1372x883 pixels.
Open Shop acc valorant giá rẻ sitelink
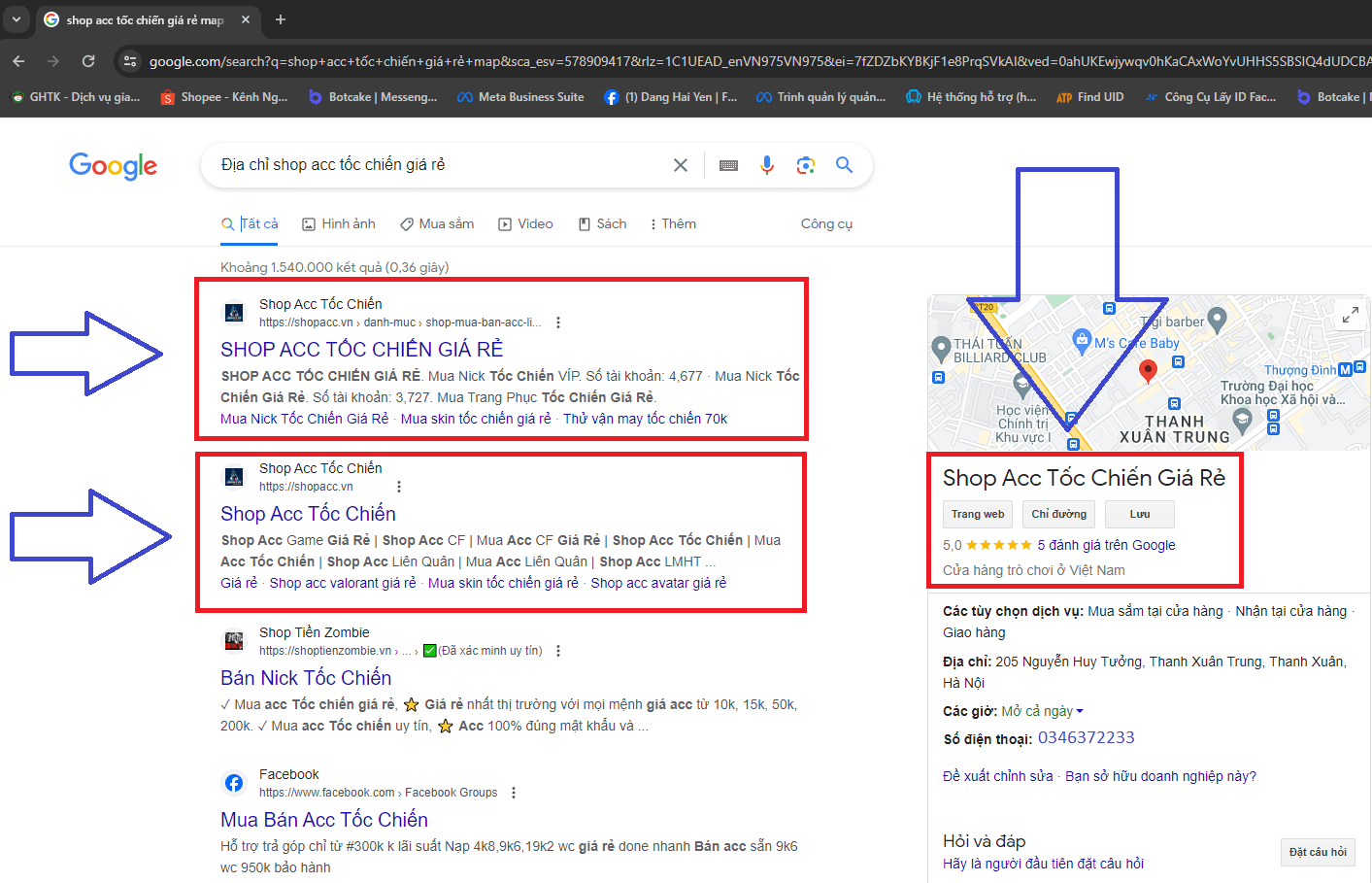[x=343, y=583]
